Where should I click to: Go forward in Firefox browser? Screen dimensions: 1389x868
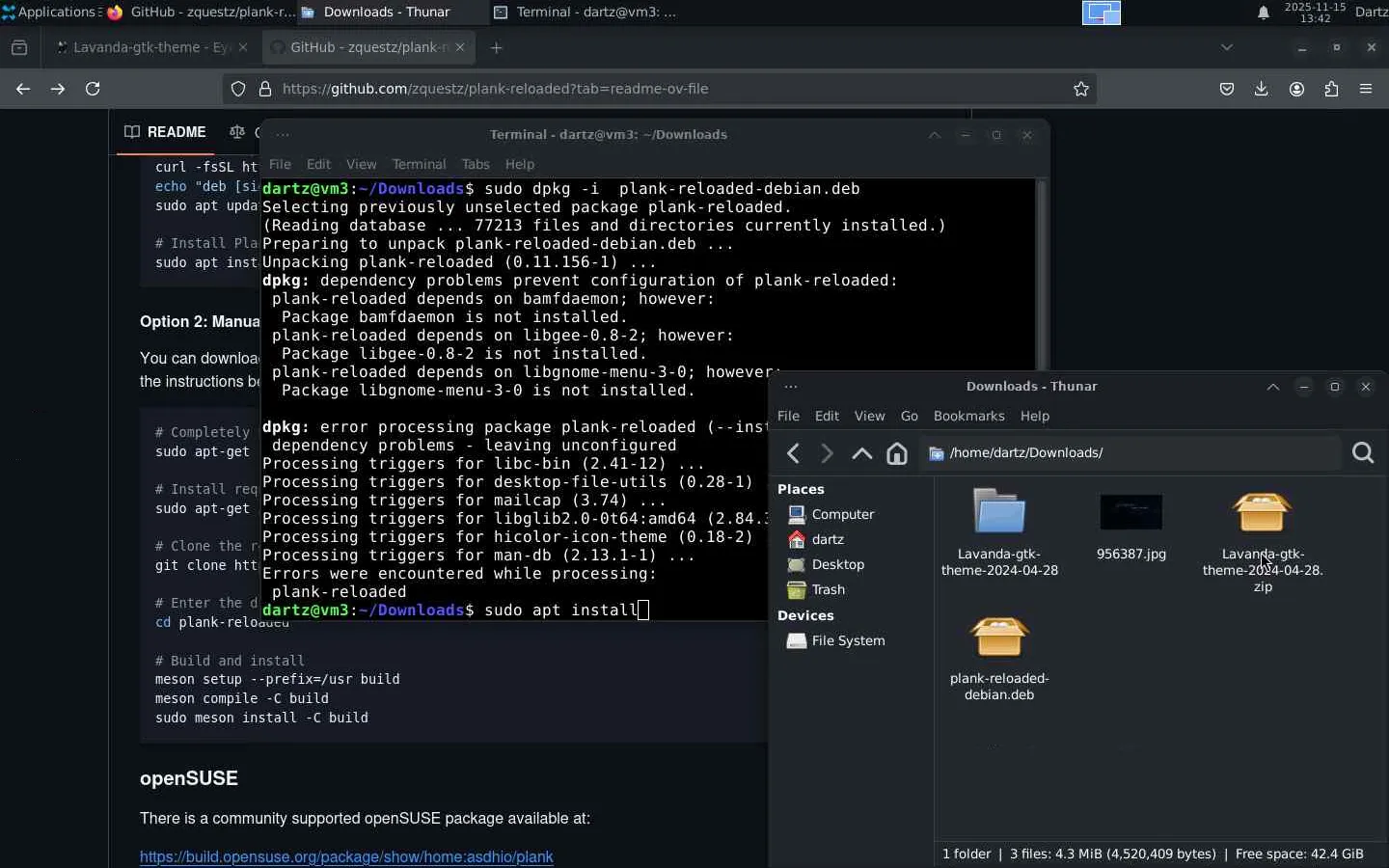[58, 89]
